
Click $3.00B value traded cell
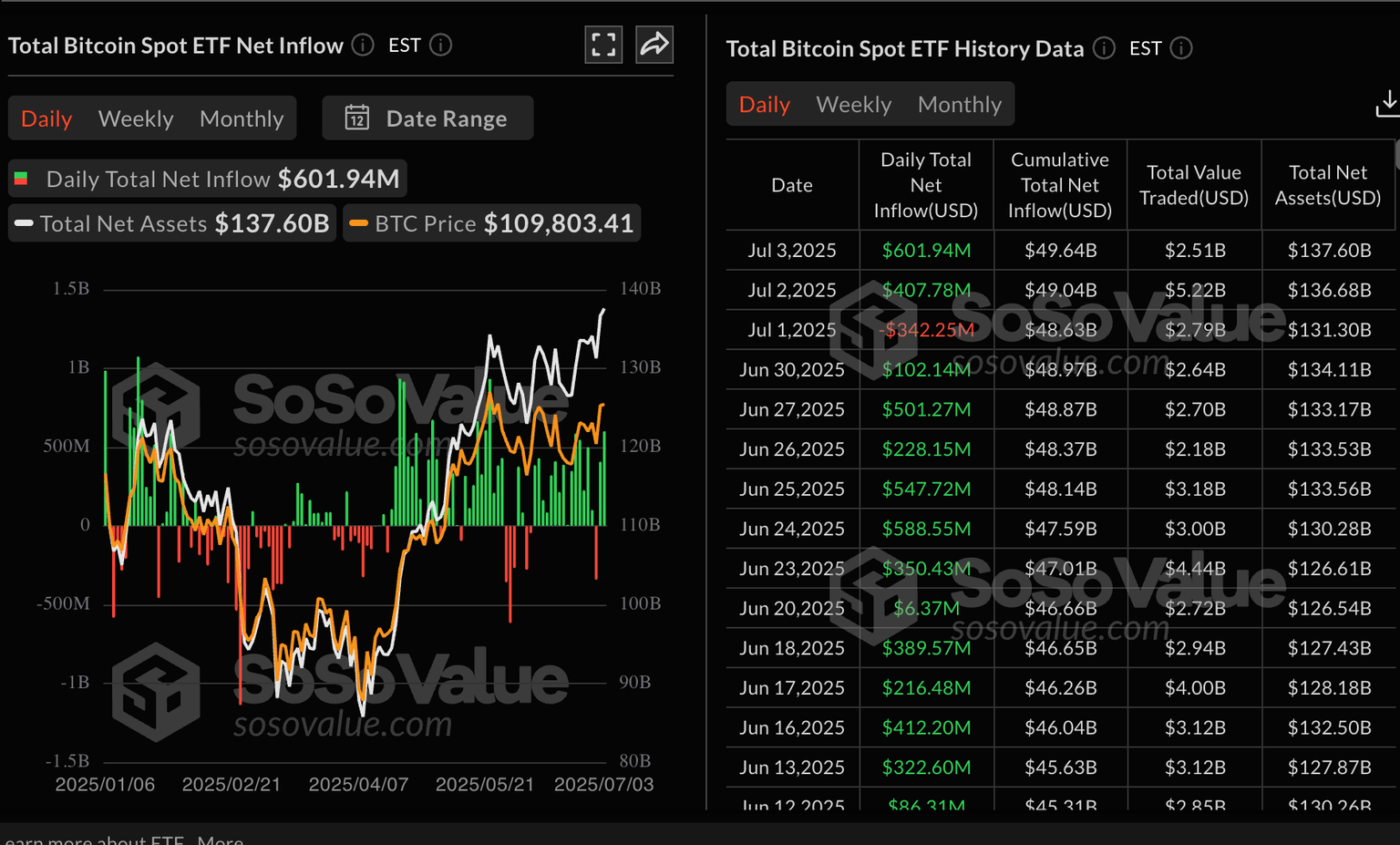[x=1195, y=529]
